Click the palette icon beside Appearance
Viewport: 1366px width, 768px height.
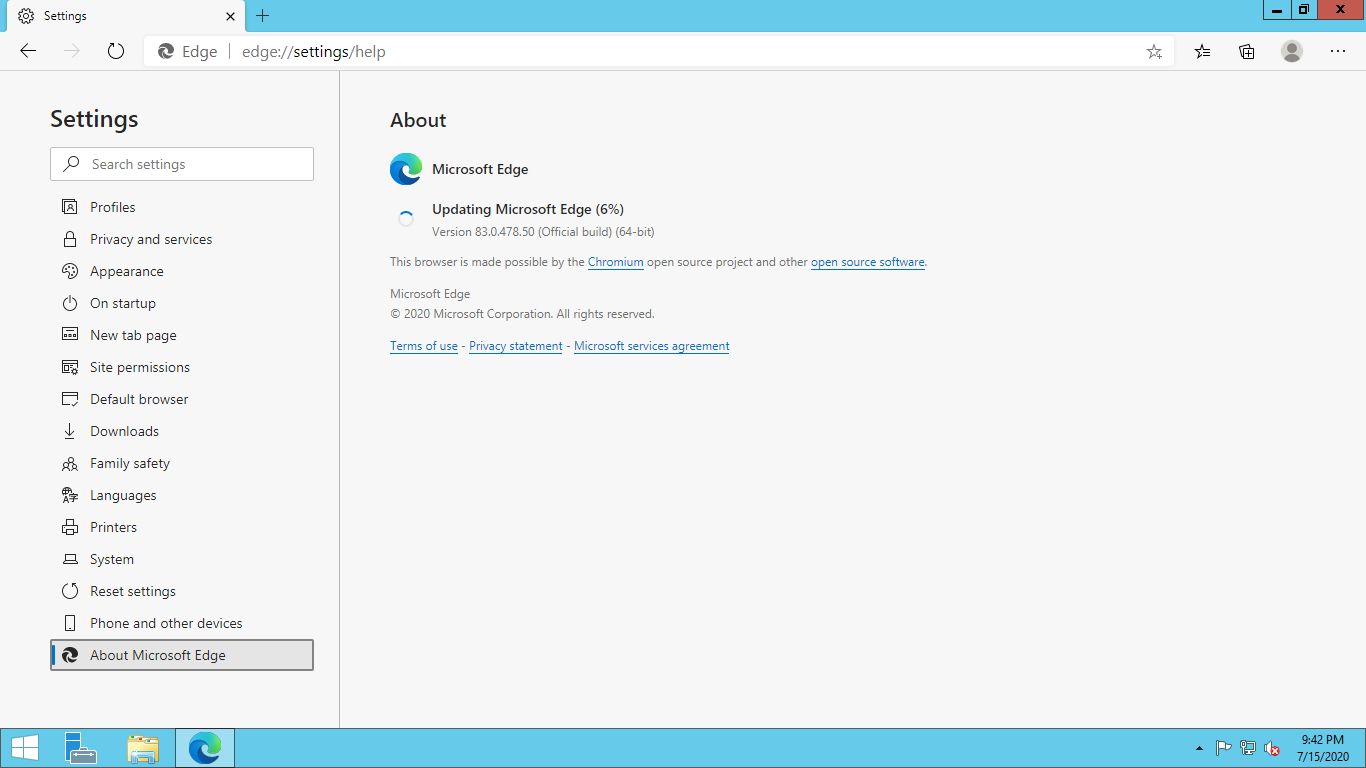pos(70,271)
